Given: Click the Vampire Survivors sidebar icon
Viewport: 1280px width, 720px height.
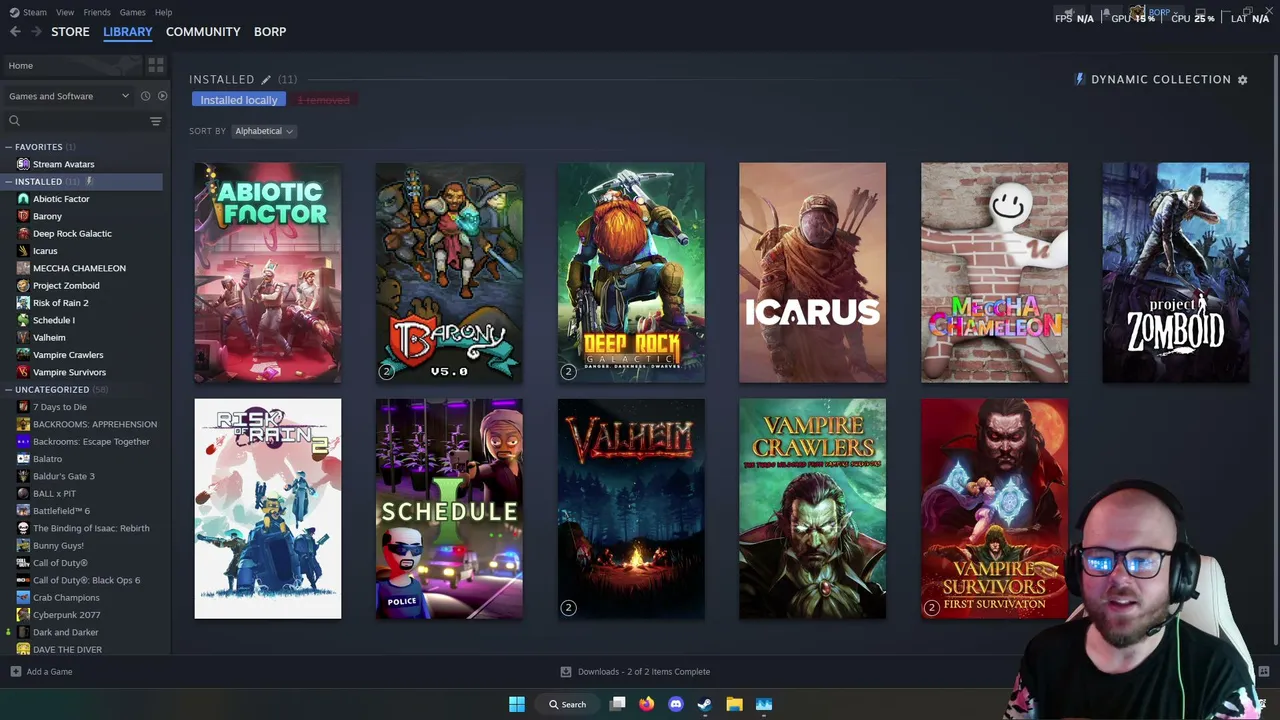Looking at the screenshot, I should coord(23,372).
